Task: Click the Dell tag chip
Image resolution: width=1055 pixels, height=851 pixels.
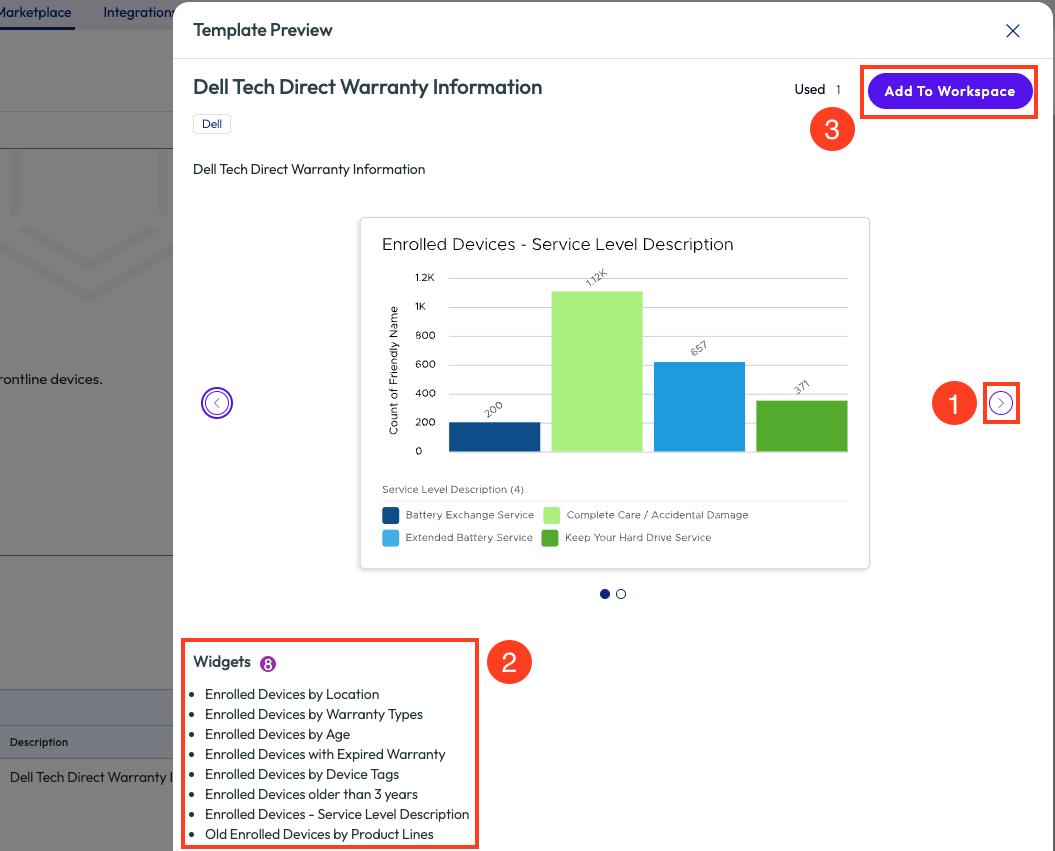Action: (x=212, y=124)
